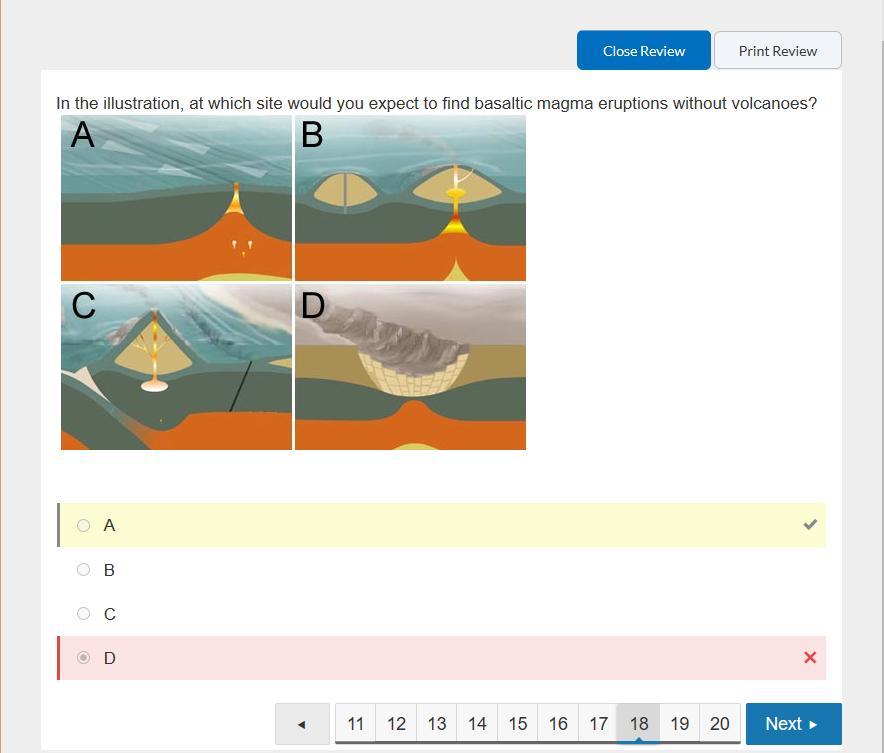Viewport: 884px width, 753px height.
Task: Select radio button for answer A
Action: pos(83,525)
